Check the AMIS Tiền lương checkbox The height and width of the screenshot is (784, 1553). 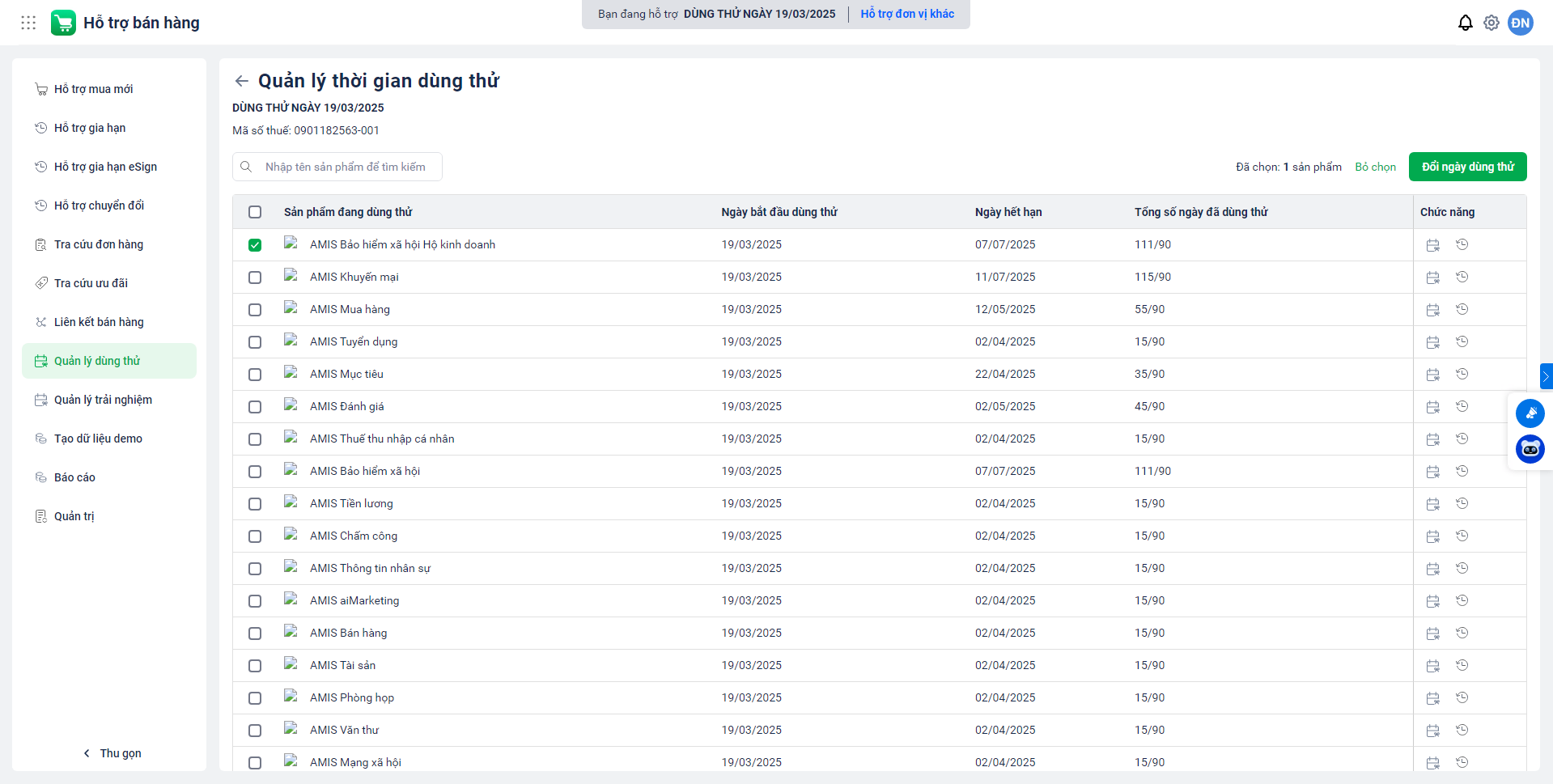pos(255,504)
